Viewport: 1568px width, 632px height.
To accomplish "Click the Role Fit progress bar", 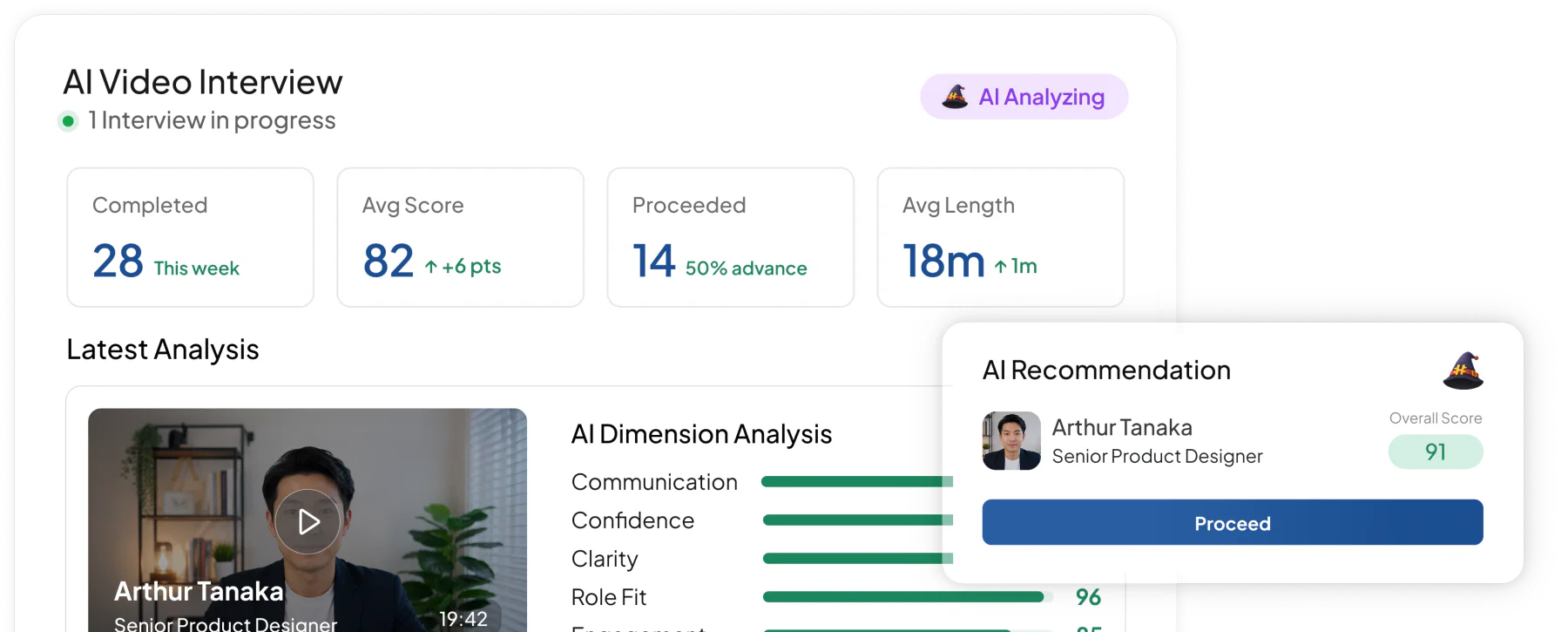I will (908, 597).
